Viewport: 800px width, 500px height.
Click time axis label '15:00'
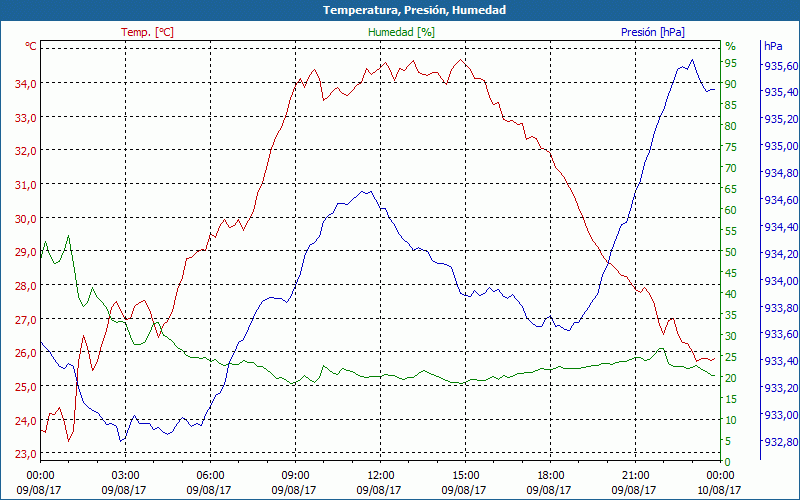465,476
